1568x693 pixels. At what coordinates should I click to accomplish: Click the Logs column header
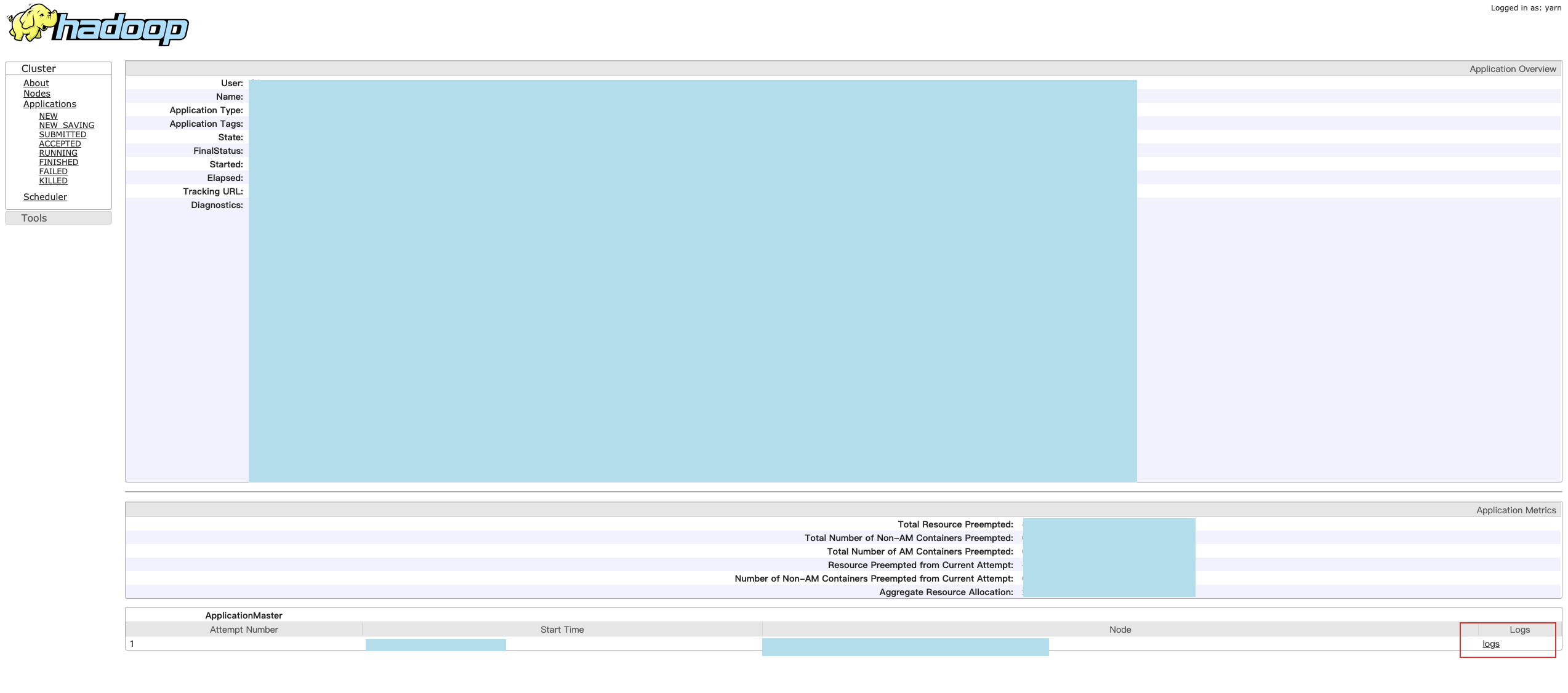click(1519, 630)
